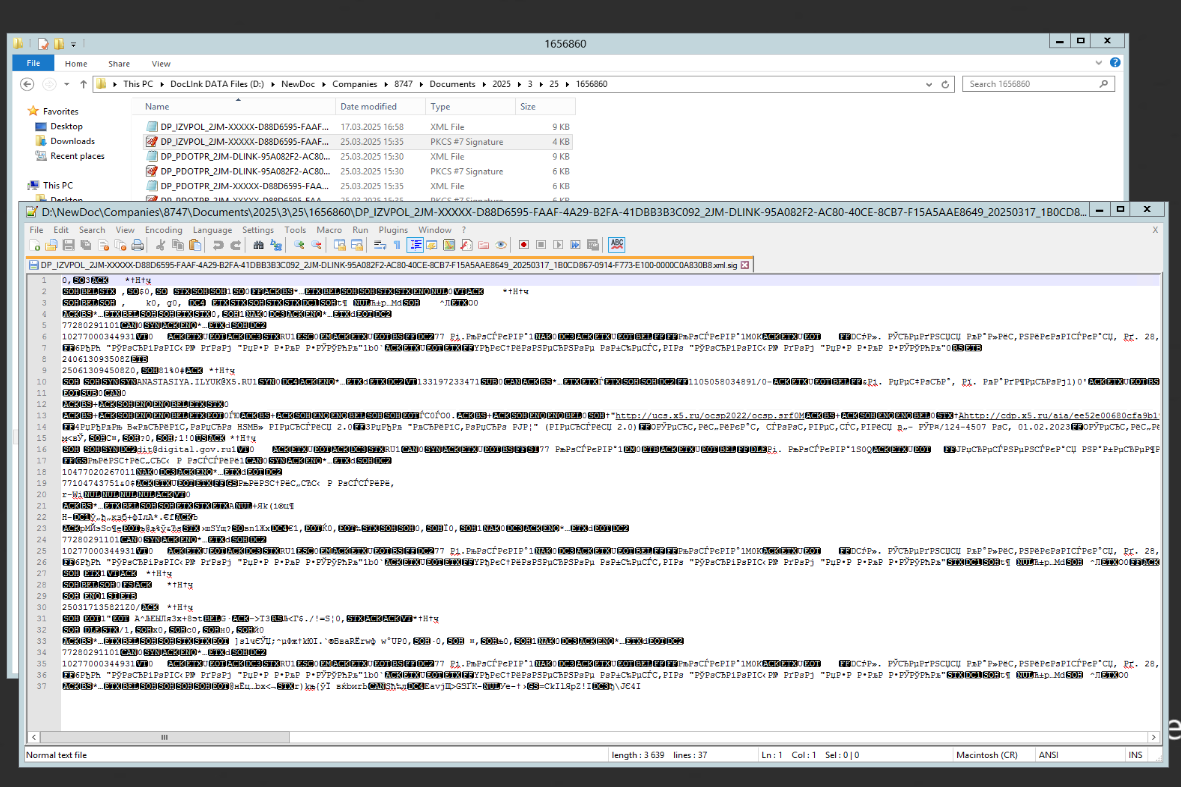The image size is (1181, 787).
Task: Open the Tools menu in Notepad++
Action: 295,230
